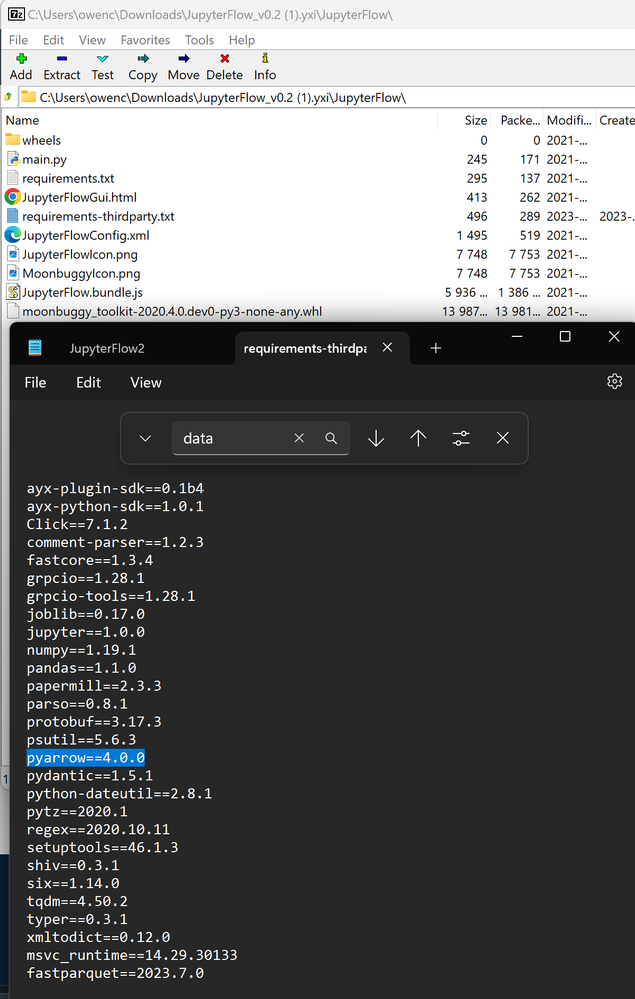
Task: Maximize the Notepad window
Action: pyautogui.click(x=564, y=336)
